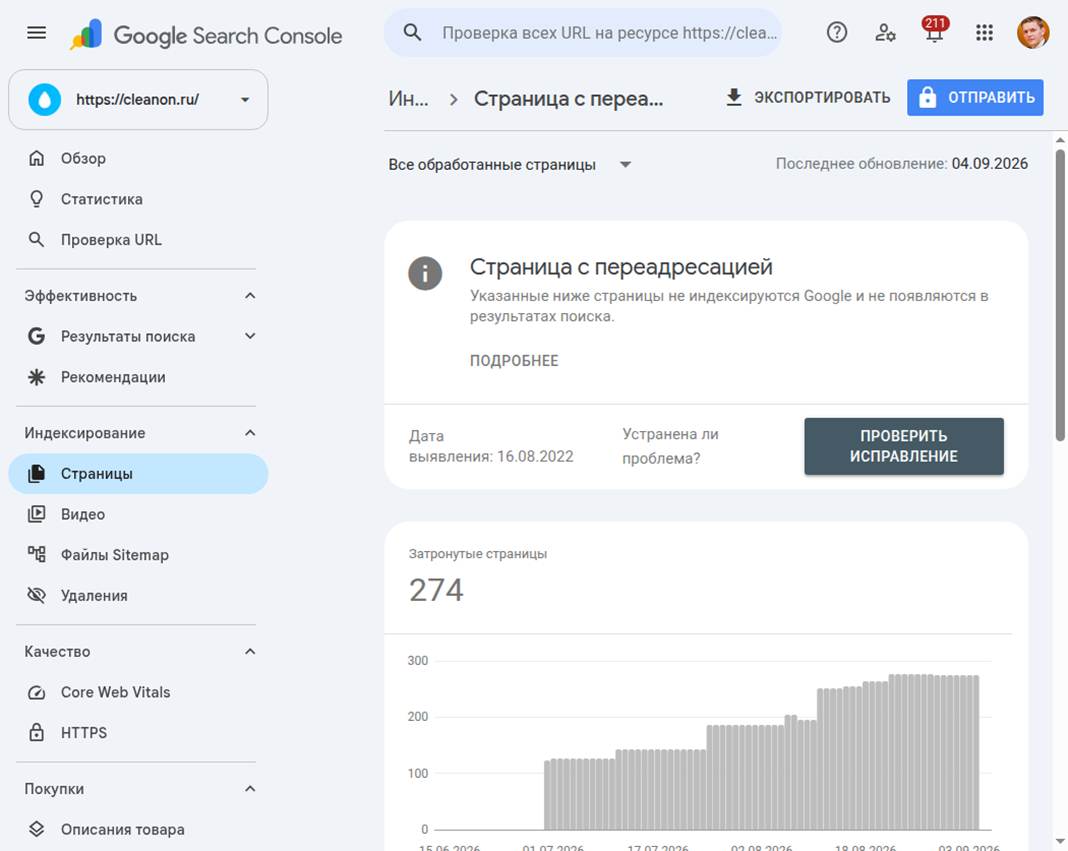Open the hamburger main menu
The width and height of the screenshot is (1068, 851).
click(x=36, y=33)
